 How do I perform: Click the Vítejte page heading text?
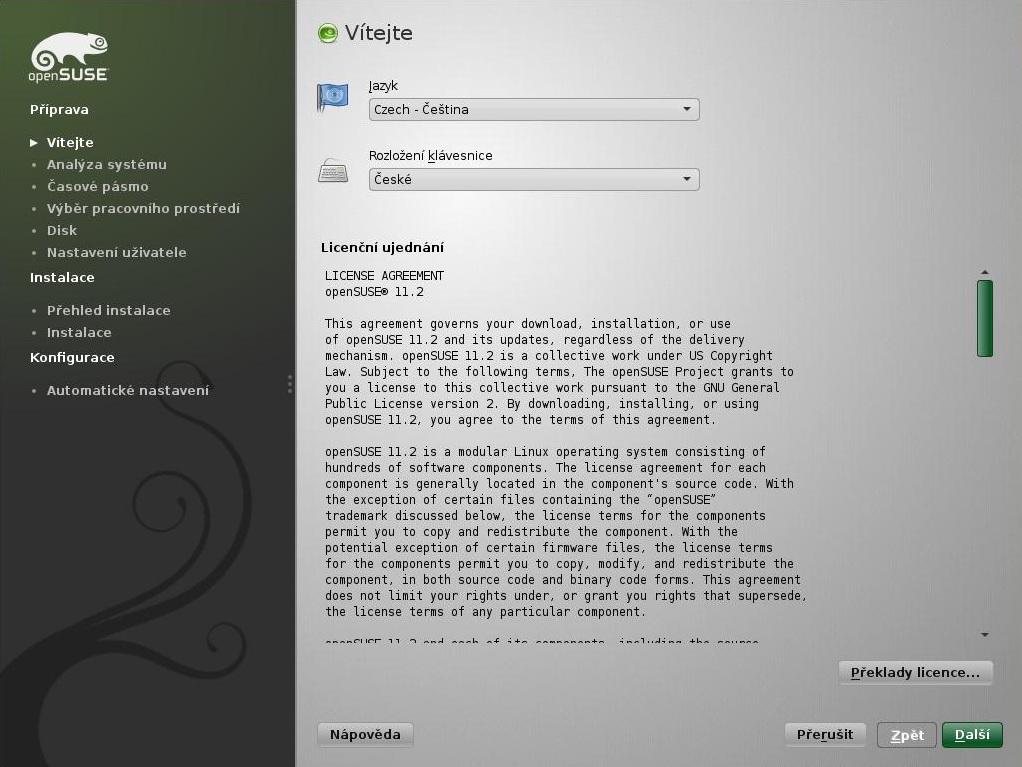[x=379, y=33]
